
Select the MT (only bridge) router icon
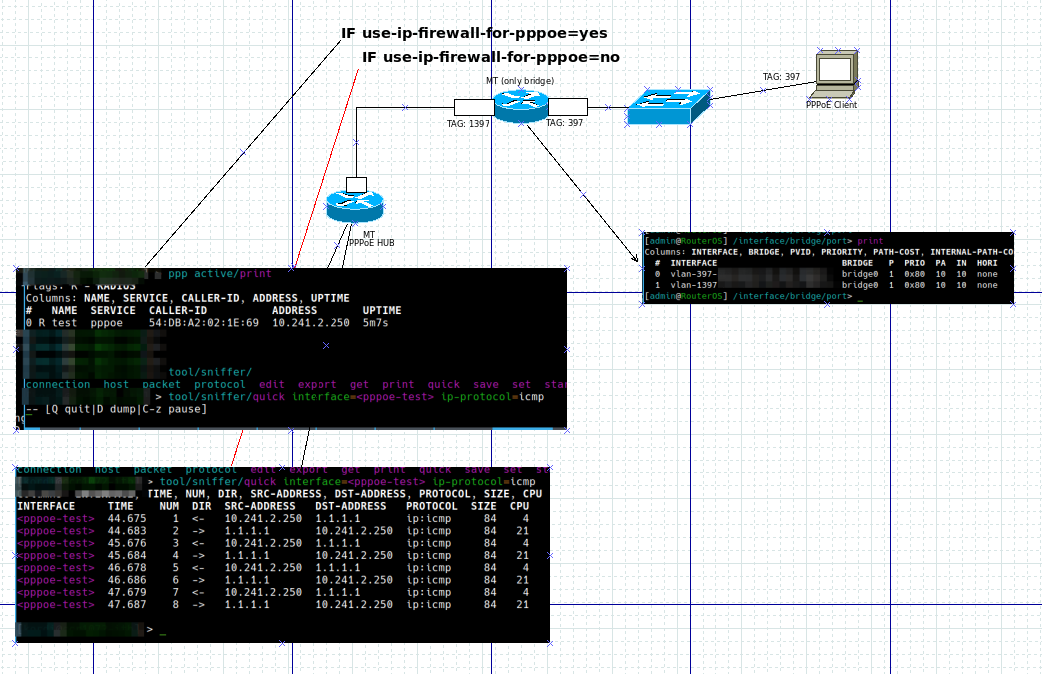click(x=521, y=104)
